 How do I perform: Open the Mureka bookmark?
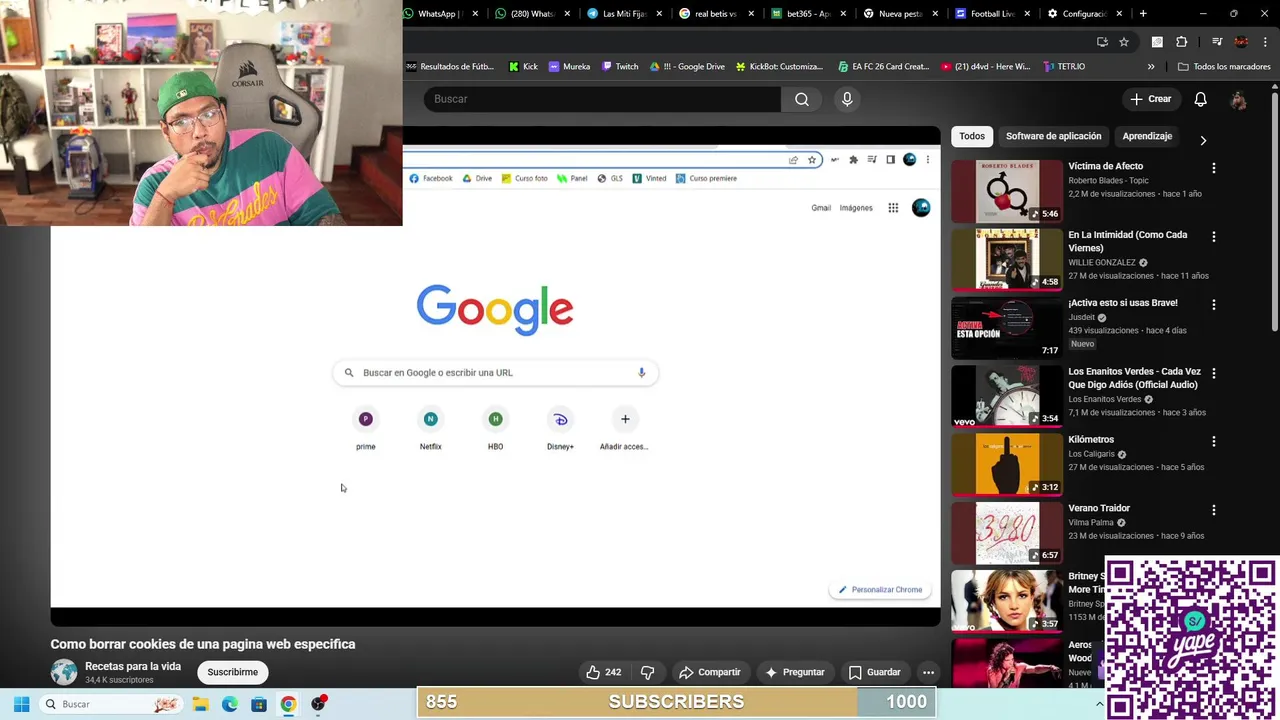click(x=569, y=67)
